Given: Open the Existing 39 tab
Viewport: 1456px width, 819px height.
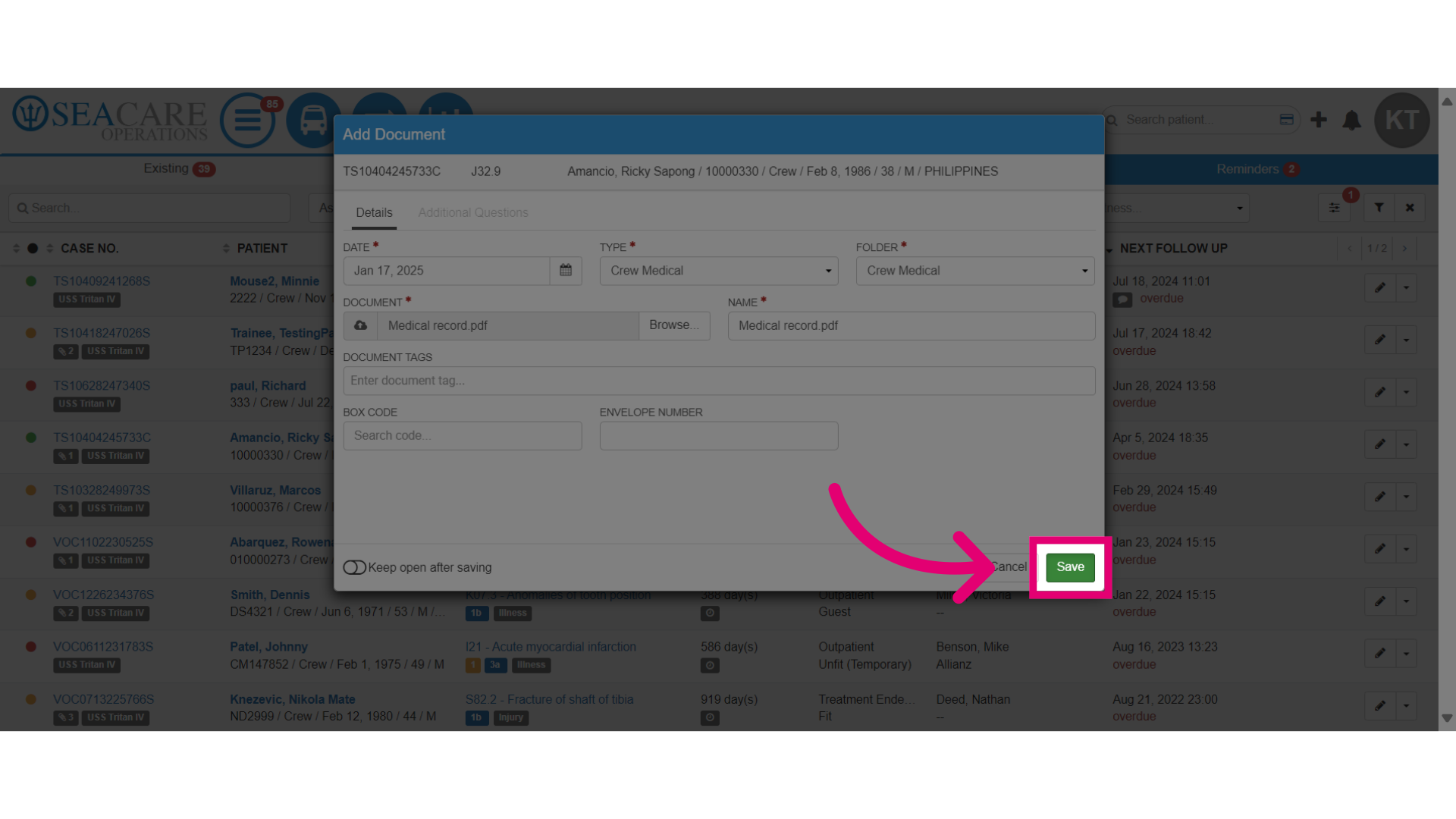Looking at the screenshot, I should [x=179, y=169].
